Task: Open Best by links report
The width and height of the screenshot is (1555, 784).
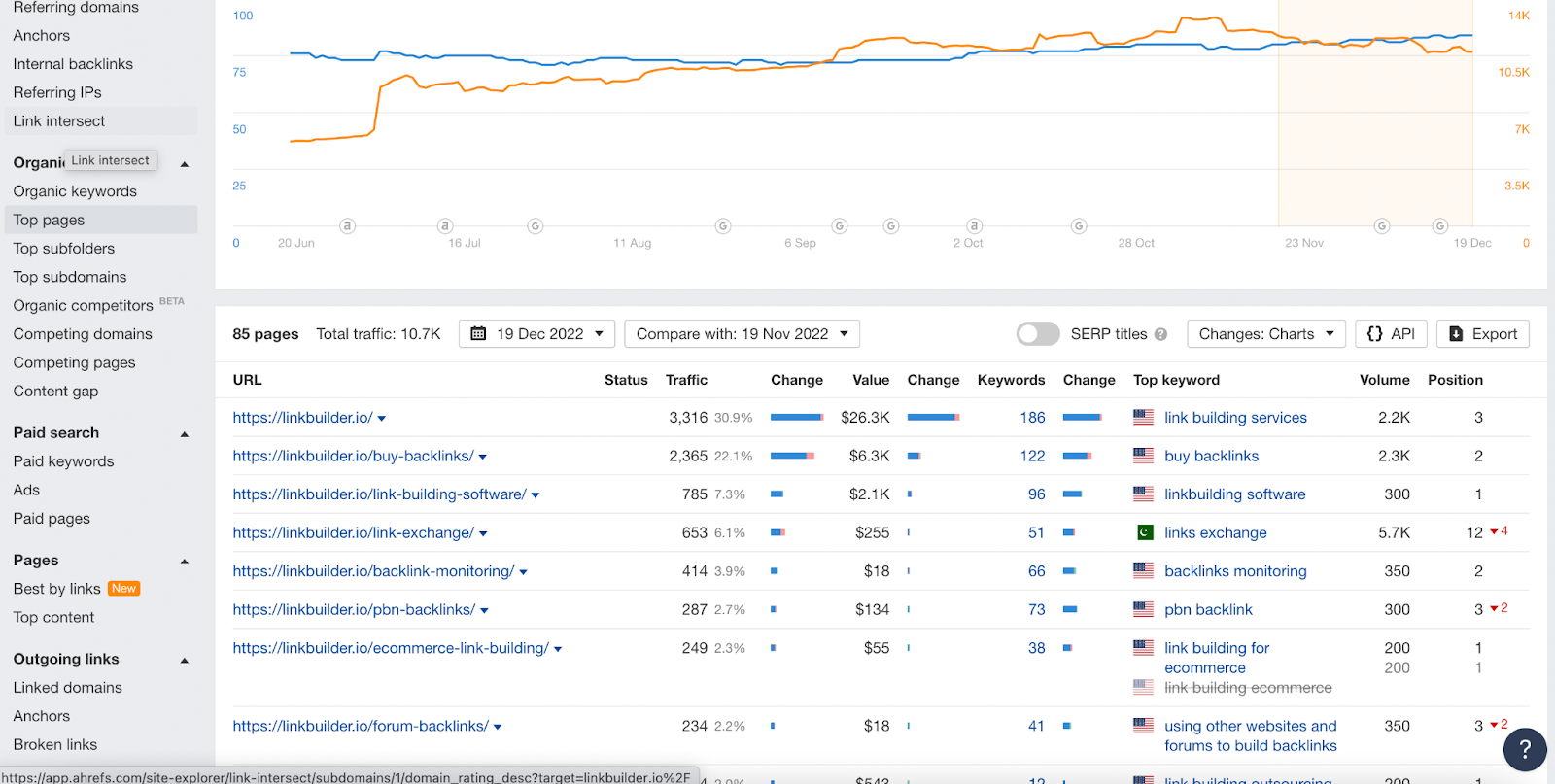Action: coord(56,589)
